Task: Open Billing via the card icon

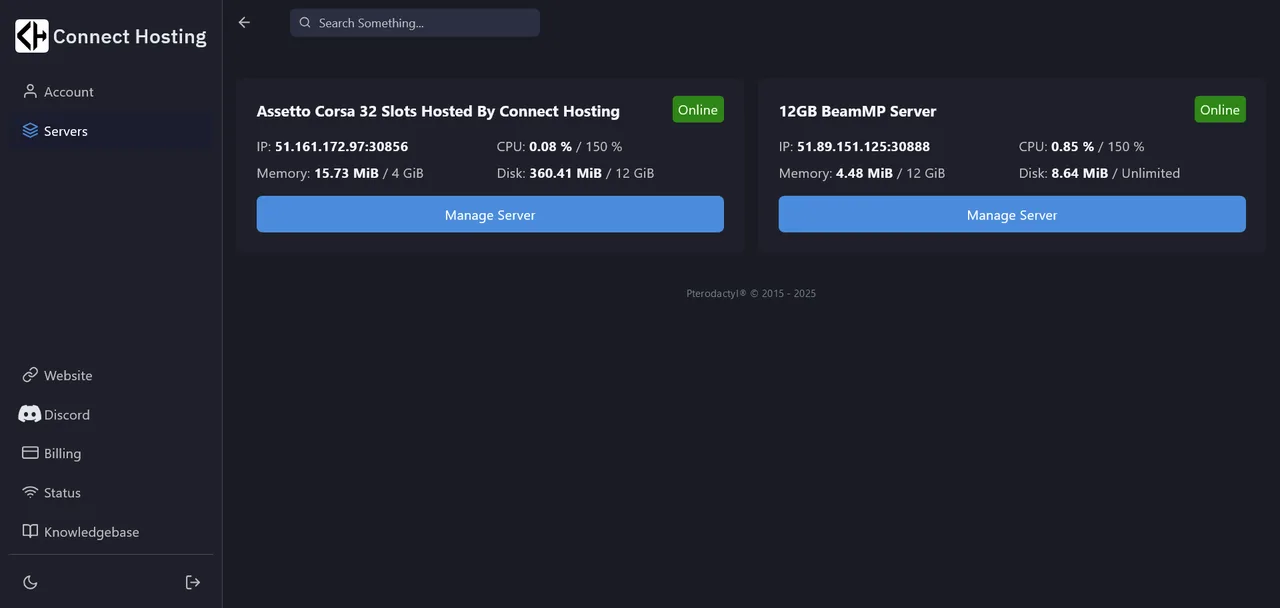Action: (x=29, y=453)
